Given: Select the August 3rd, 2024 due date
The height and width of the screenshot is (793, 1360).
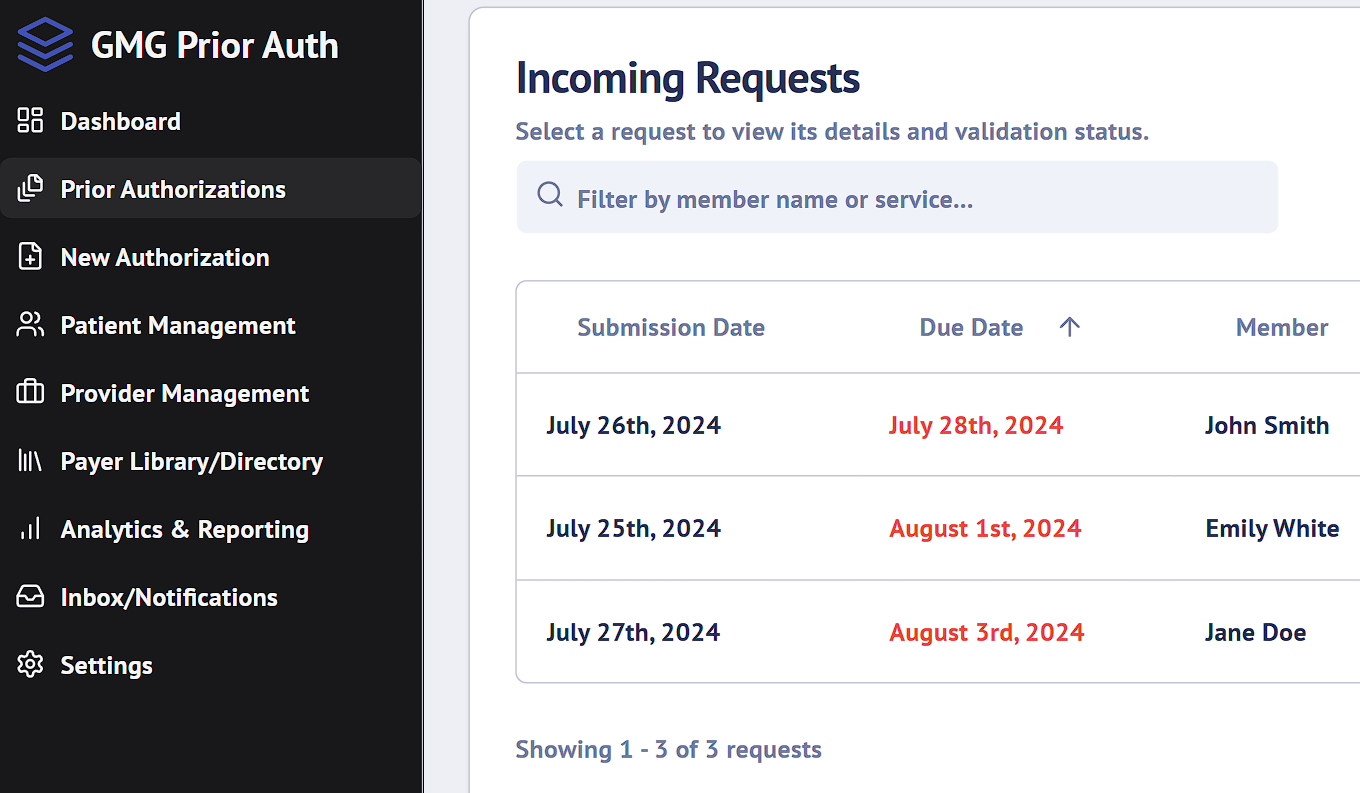Looking at the screenshot, I should point(986,632).
